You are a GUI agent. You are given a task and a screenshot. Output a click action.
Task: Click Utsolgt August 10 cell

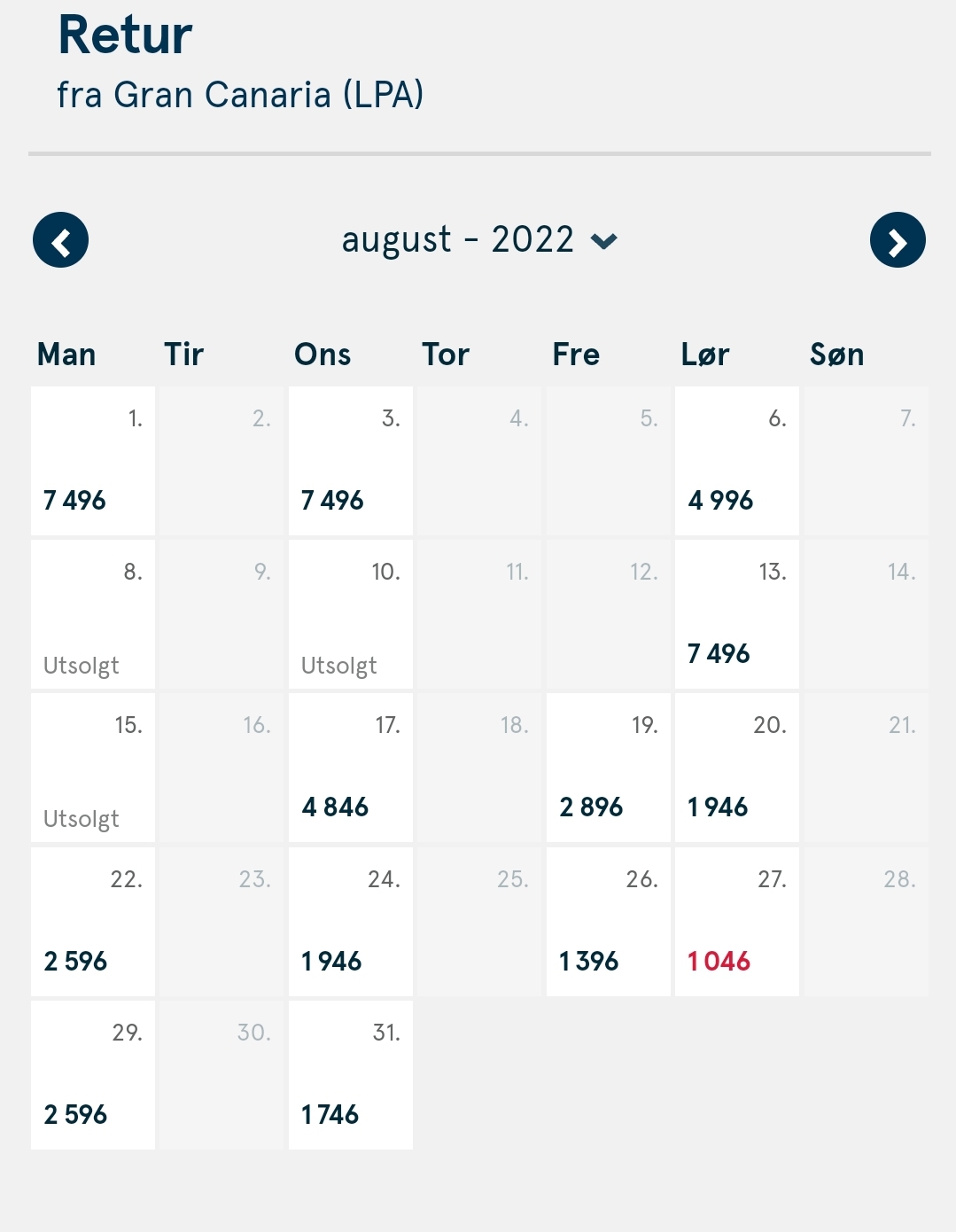pyautogui.click(x=351, y=614)
